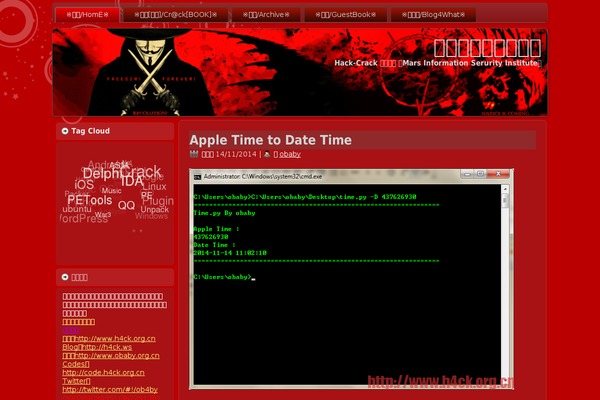Click the cmd window vertical scrollbar thumb

pyautogui.click(x=505, y=201)
